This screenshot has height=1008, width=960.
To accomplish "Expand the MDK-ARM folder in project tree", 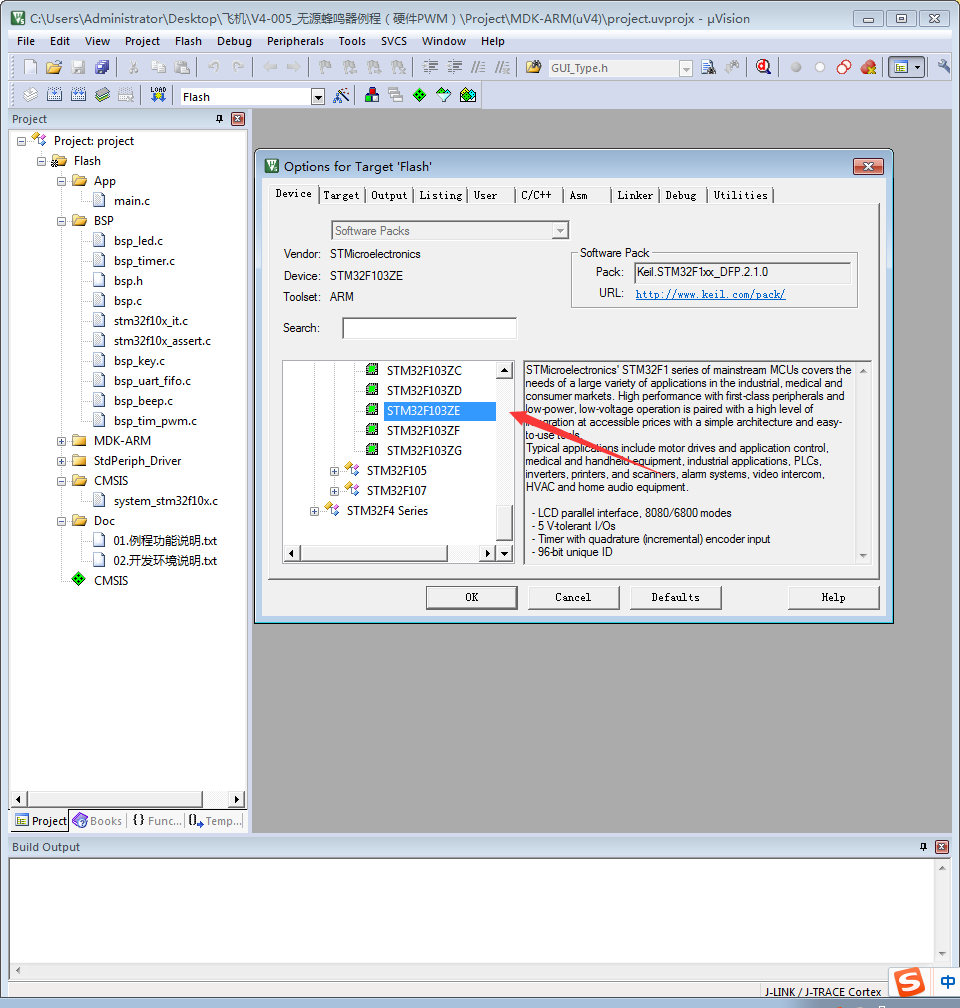I will tap(61, 441).
